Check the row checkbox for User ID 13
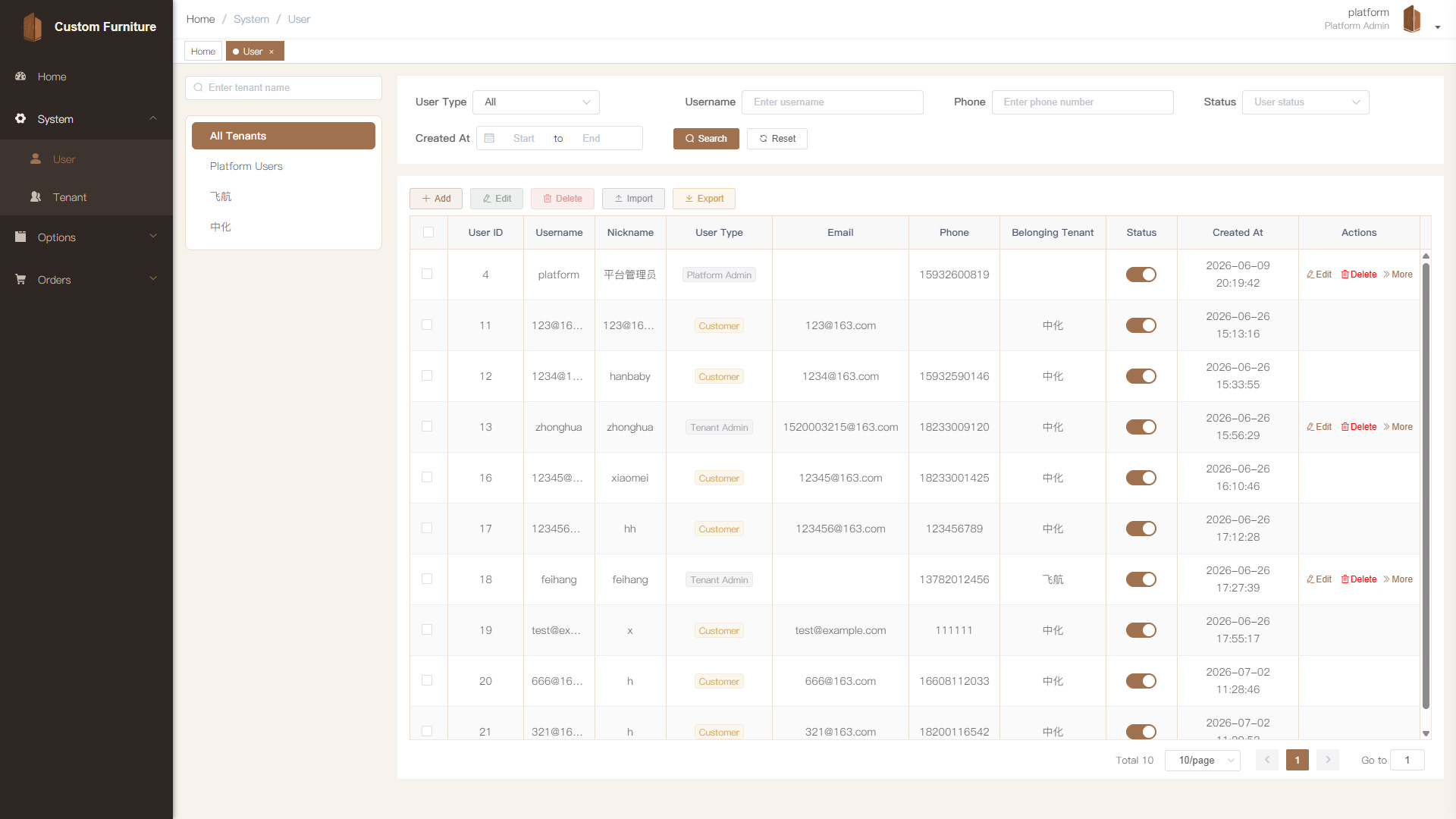1456x819 pixels. point(427,427)
